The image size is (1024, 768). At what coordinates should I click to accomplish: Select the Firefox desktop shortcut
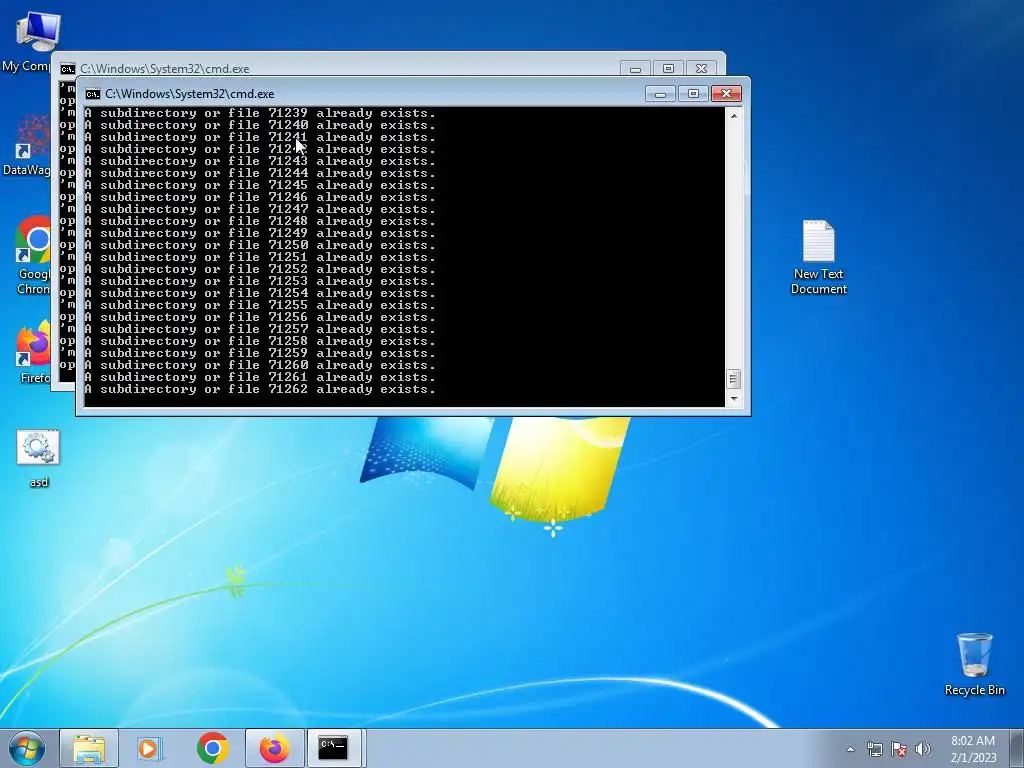point(34,351)
